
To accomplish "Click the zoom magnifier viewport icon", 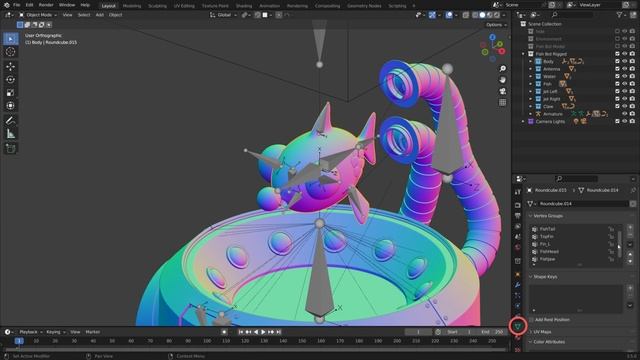I will pos(502,69).
